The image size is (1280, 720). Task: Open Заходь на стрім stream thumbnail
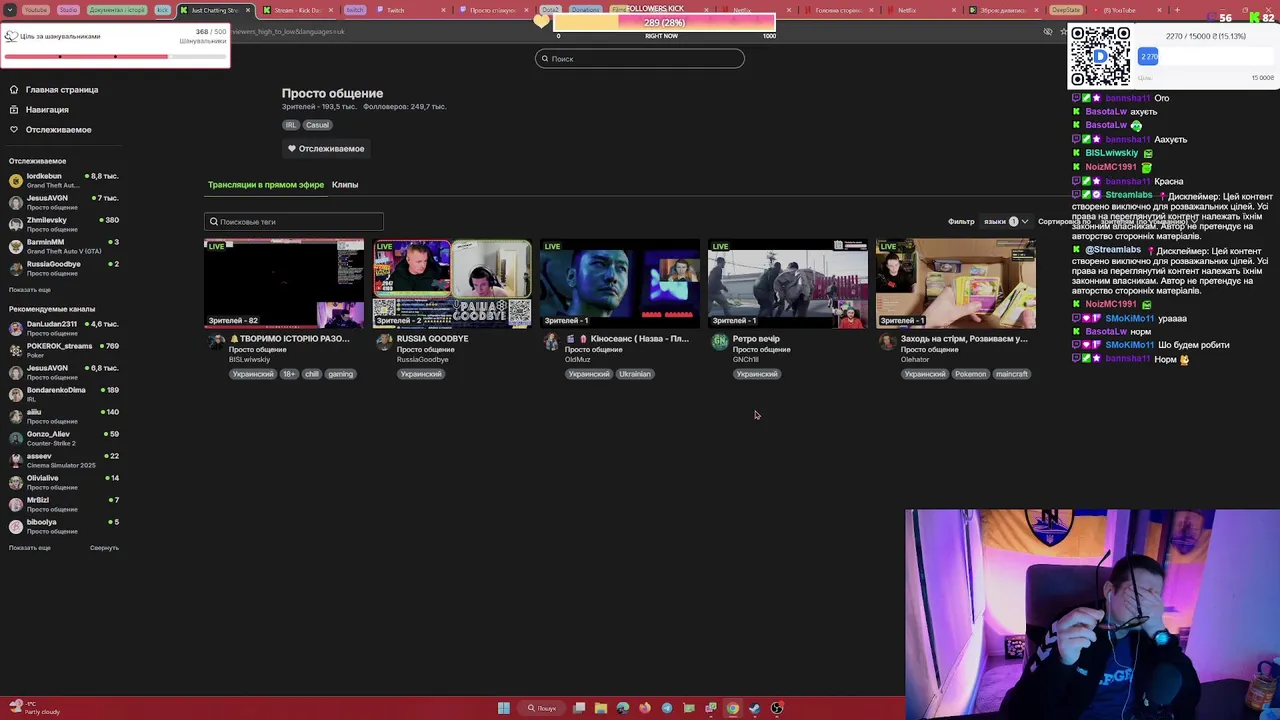(x=956, y=284)
